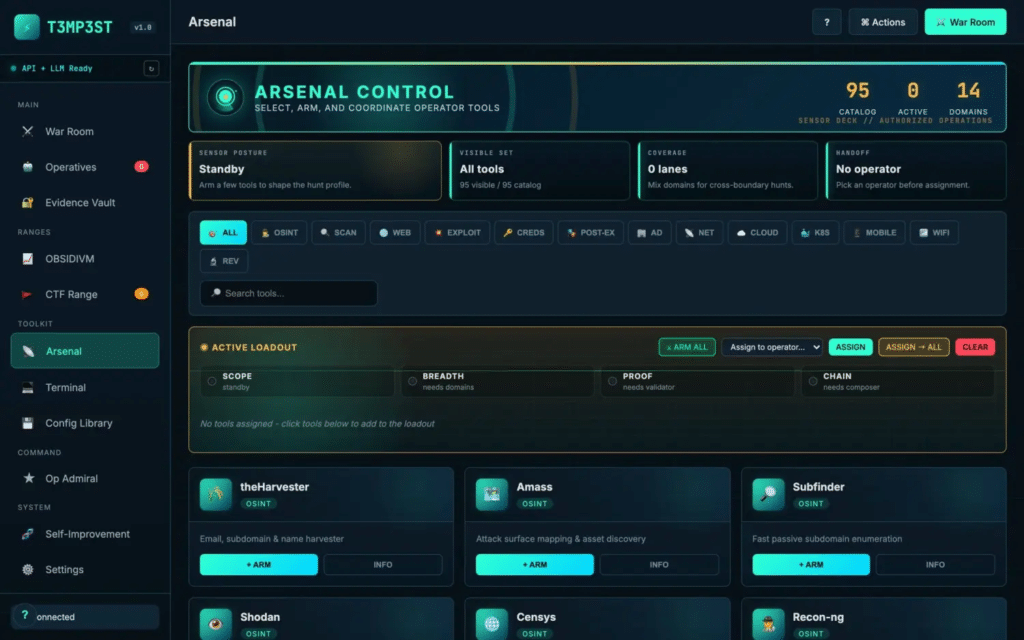Arm the Amass tool
This screenshot has height=640, width=1024.
(x=535, y=564)
